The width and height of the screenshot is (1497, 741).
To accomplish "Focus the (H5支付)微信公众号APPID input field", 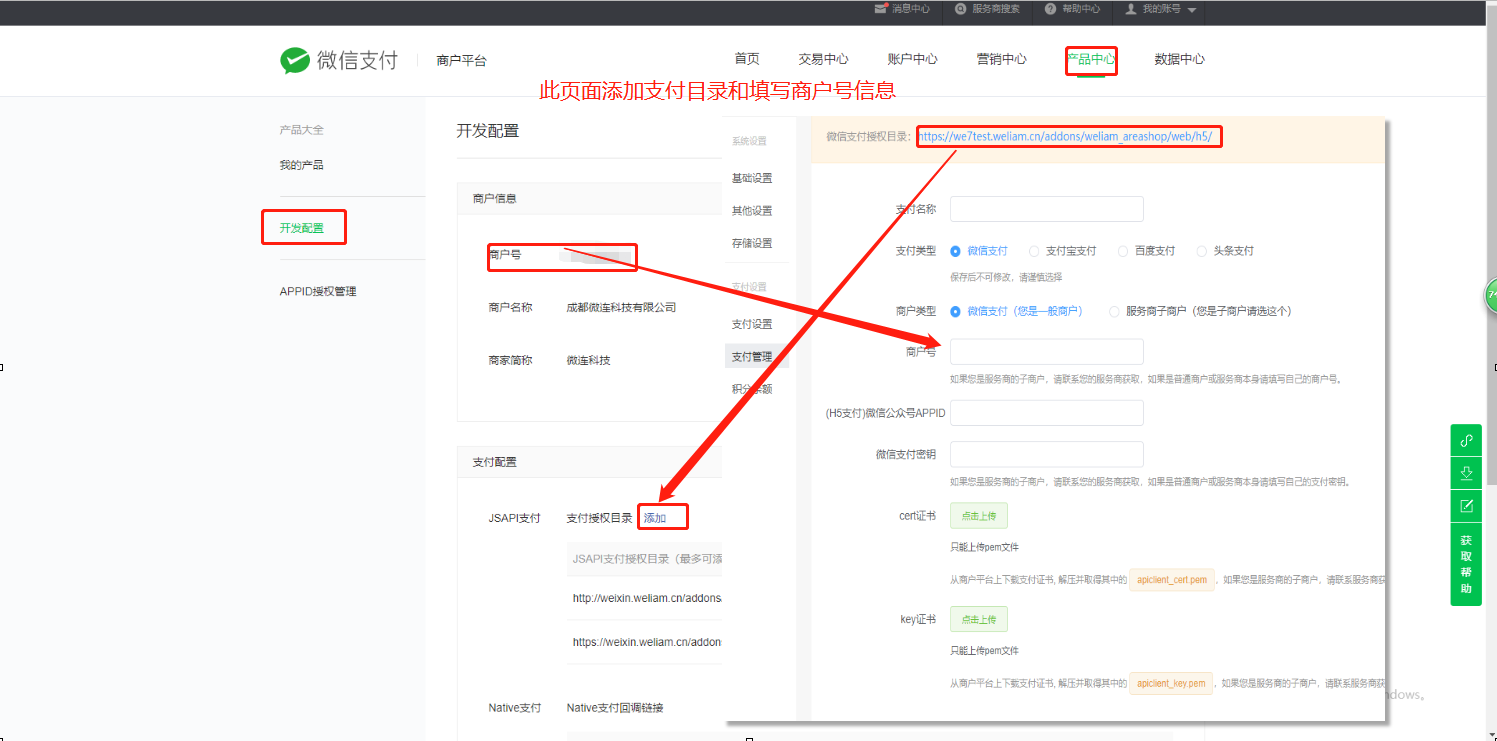I will pyautogui.click(x=1046, y=413).
